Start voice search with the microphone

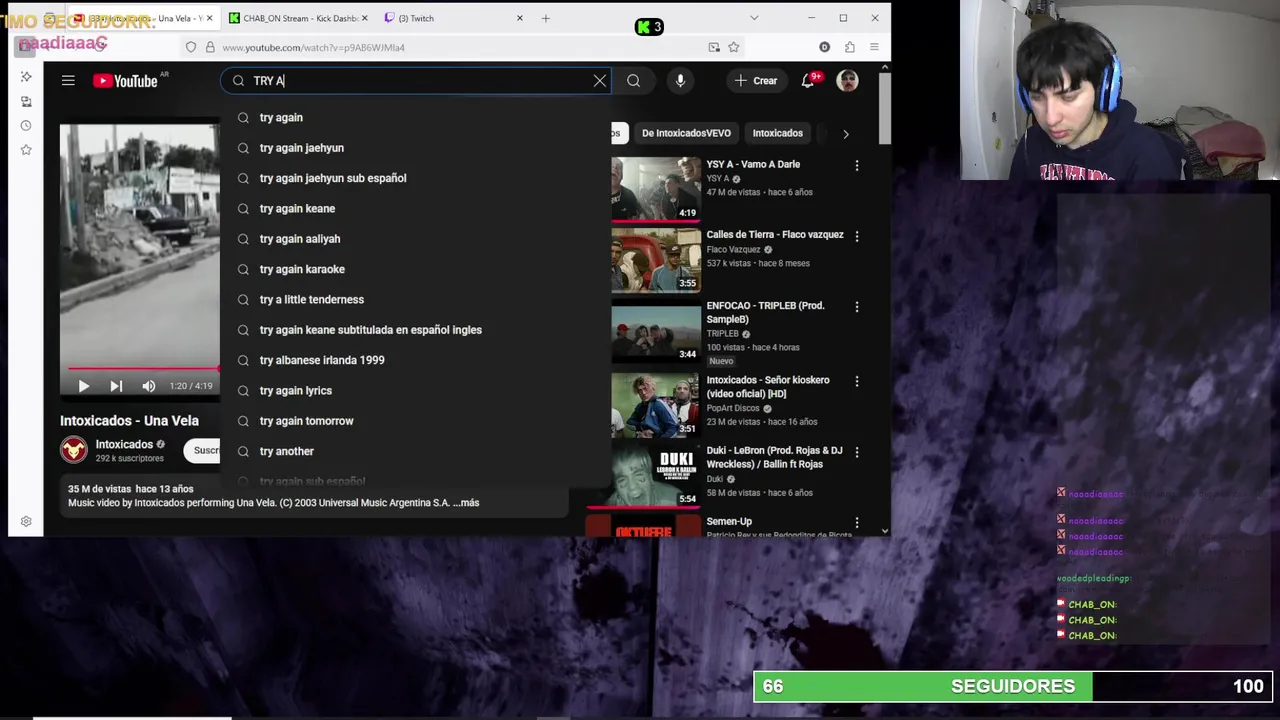click(x=680, y=81)
